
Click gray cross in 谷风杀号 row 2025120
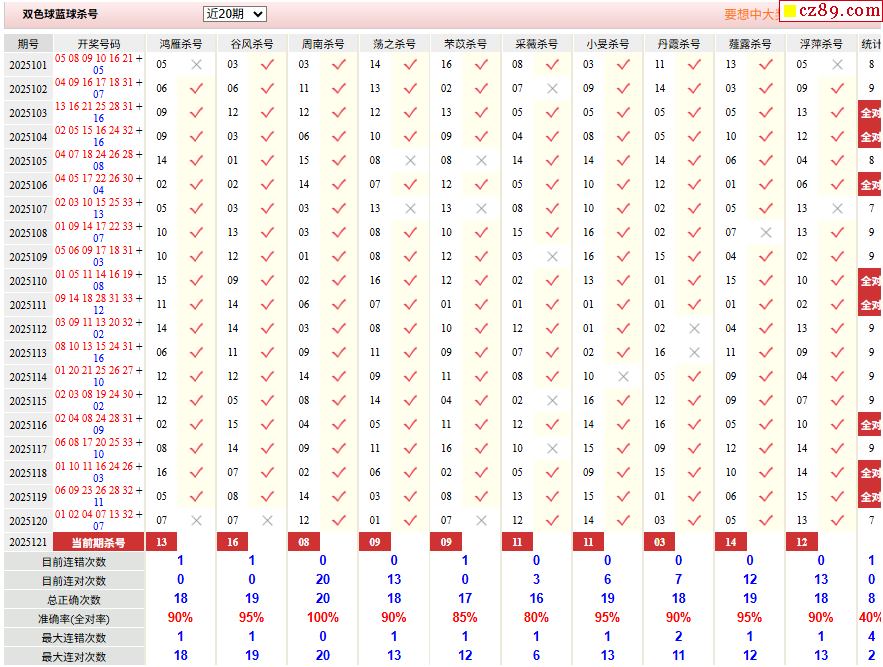point(267,521)
